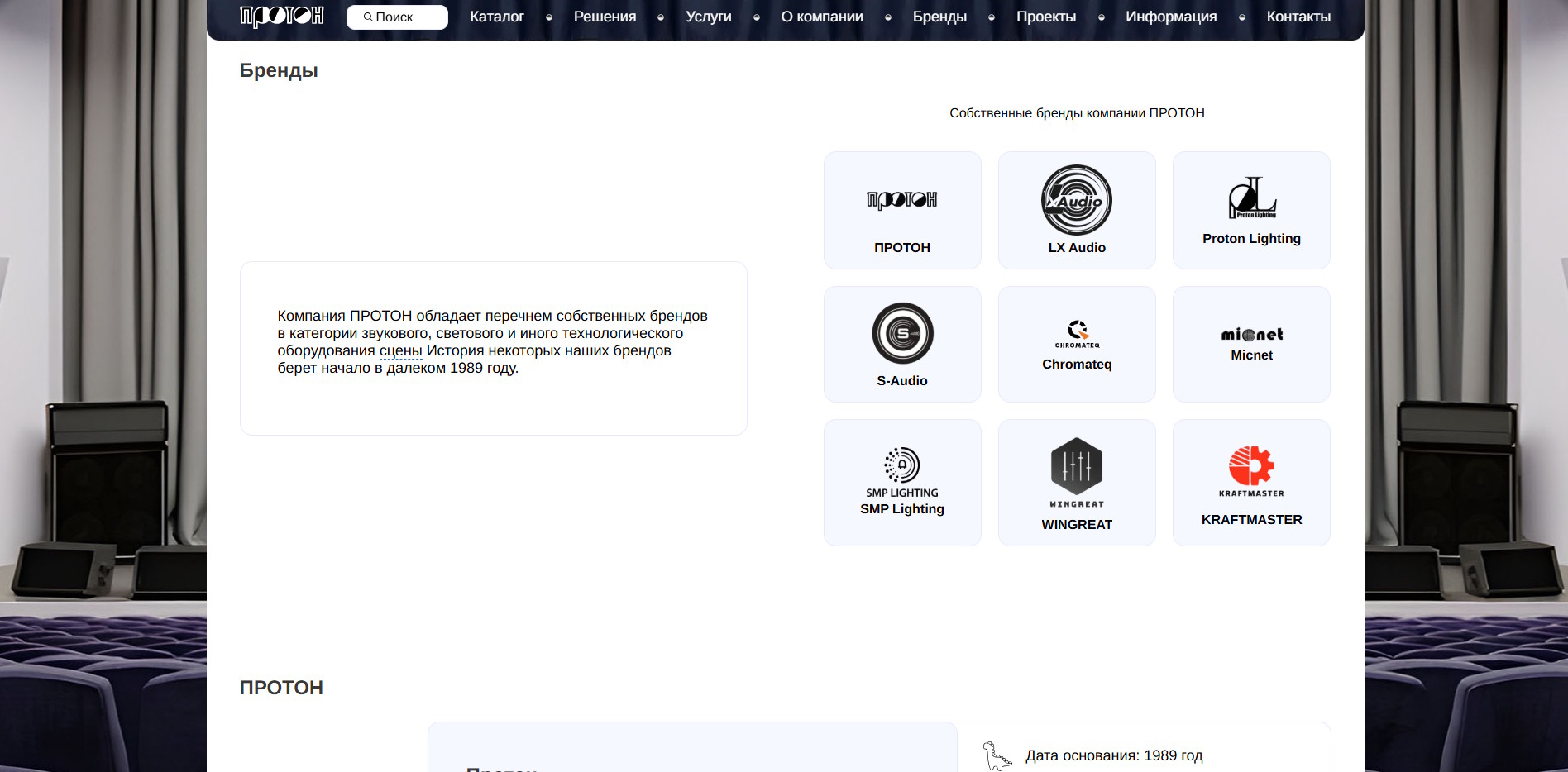Select the WINGREAT brand label
The height and width of the screenshot is (772, 1568).
click(1077, 525)
